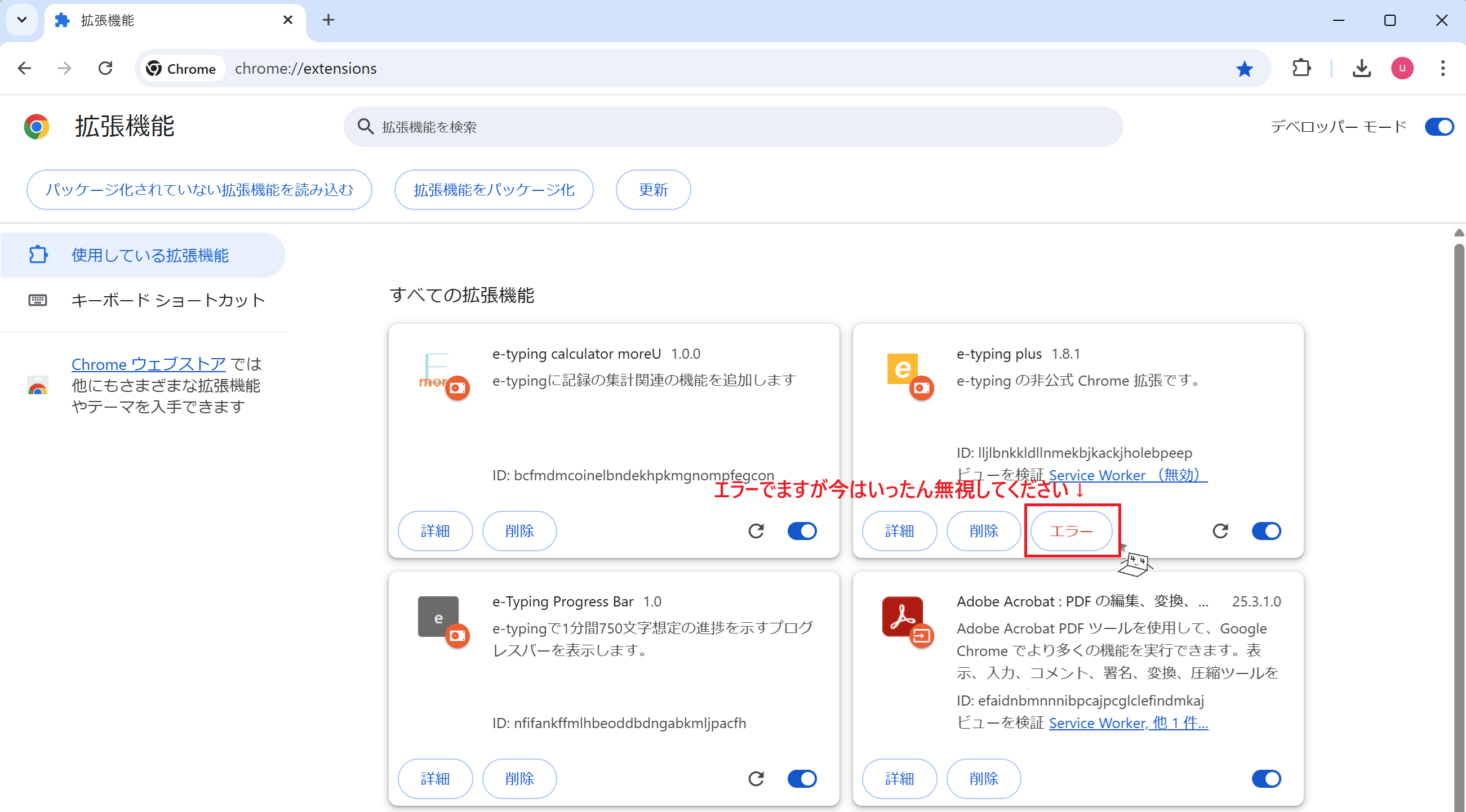Open Service Worker（無効）link of e-typing plus
The width and height of the screenshot is (1466, 812).
pyautogui.click(x=1128, y=475)
